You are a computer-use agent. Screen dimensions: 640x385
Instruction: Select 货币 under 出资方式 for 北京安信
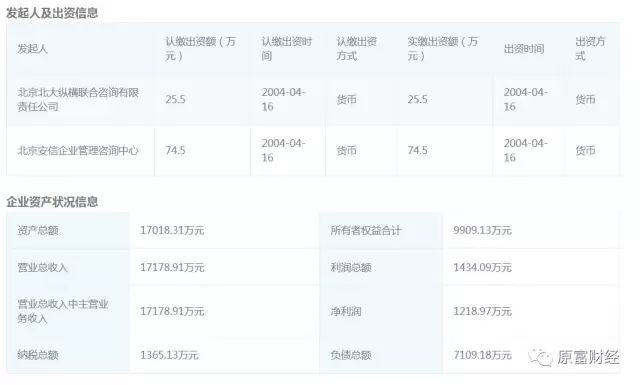click(585, 151)
